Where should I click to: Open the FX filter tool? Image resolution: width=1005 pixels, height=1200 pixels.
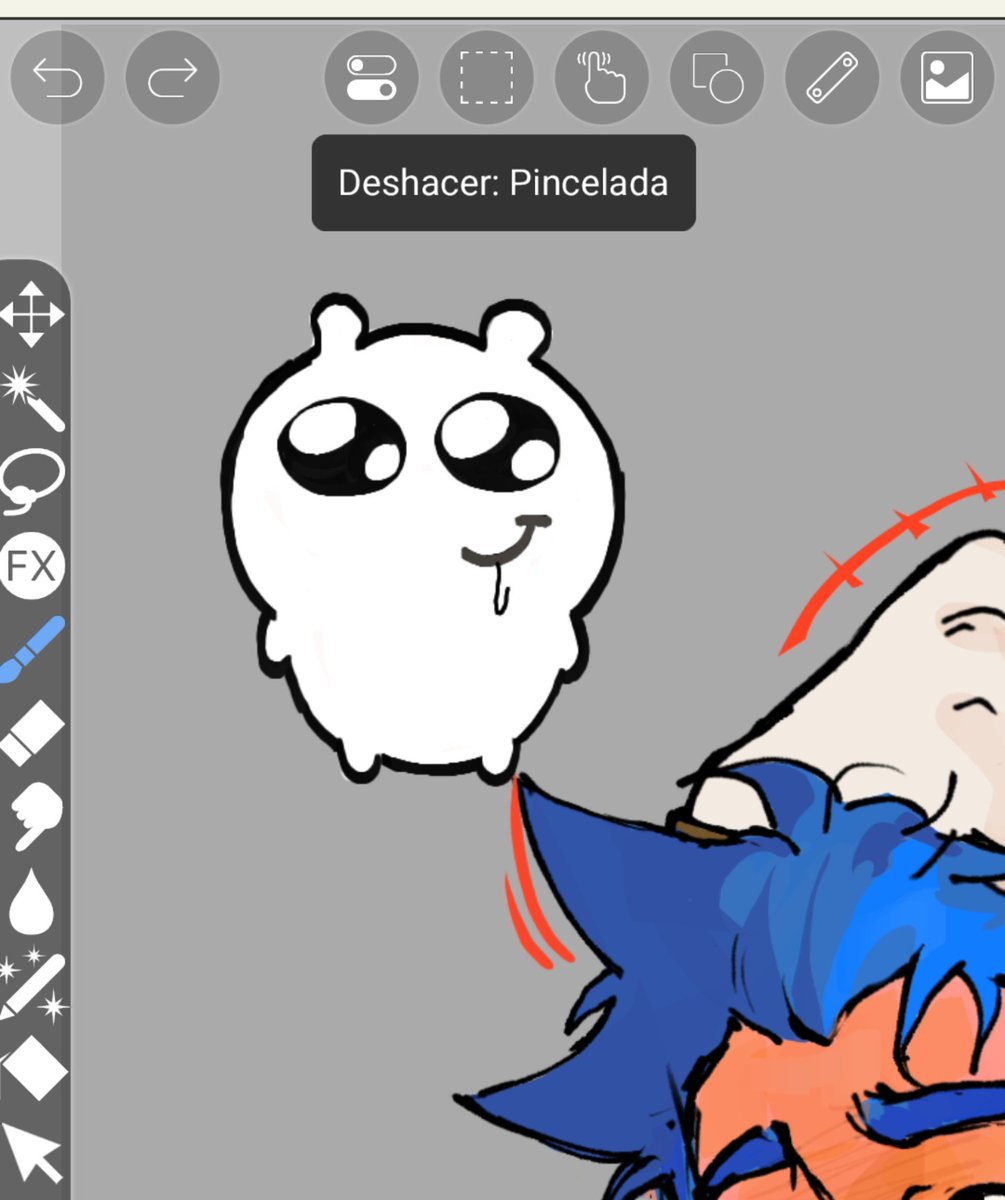click(32, 567)
